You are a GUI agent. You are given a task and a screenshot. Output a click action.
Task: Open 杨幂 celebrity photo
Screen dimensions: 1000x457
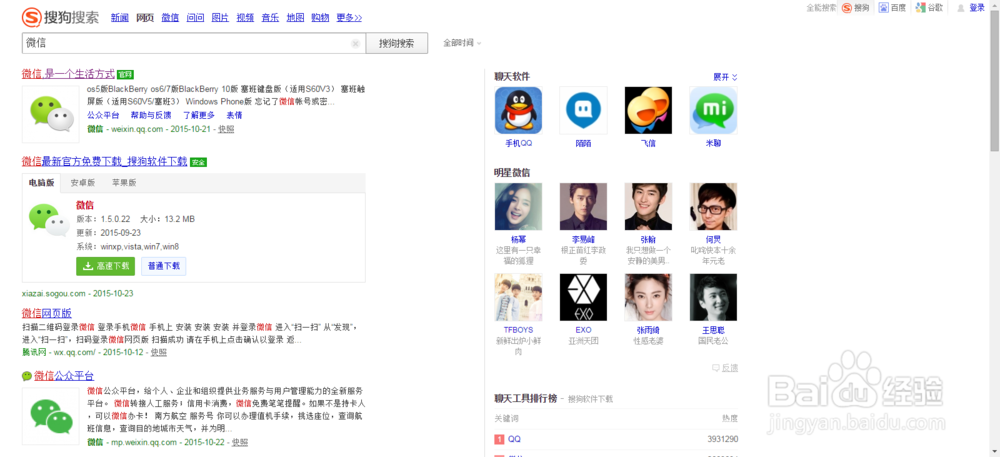(x=518, y=207)
